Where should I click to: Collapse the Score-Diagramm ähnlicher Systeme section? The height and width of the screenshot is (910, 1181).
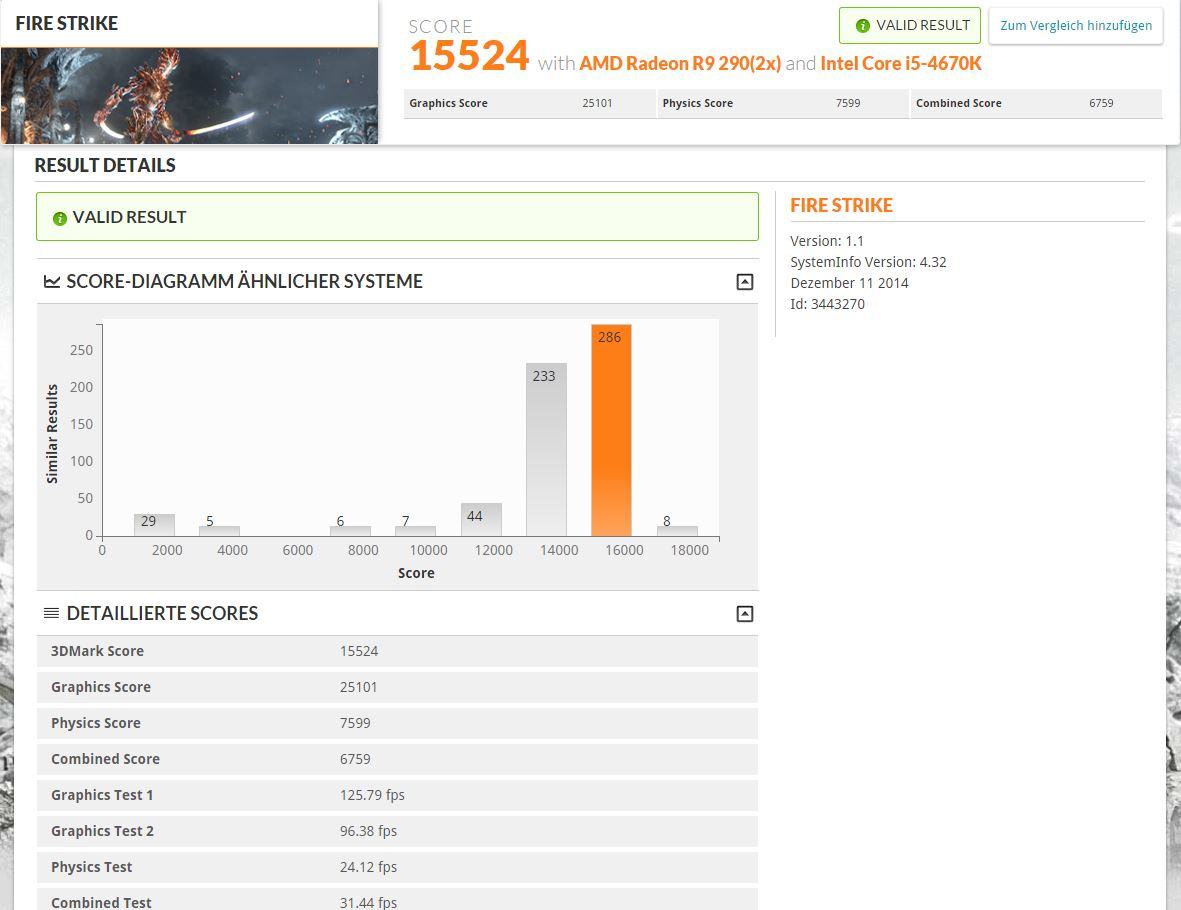click(744, 282)
